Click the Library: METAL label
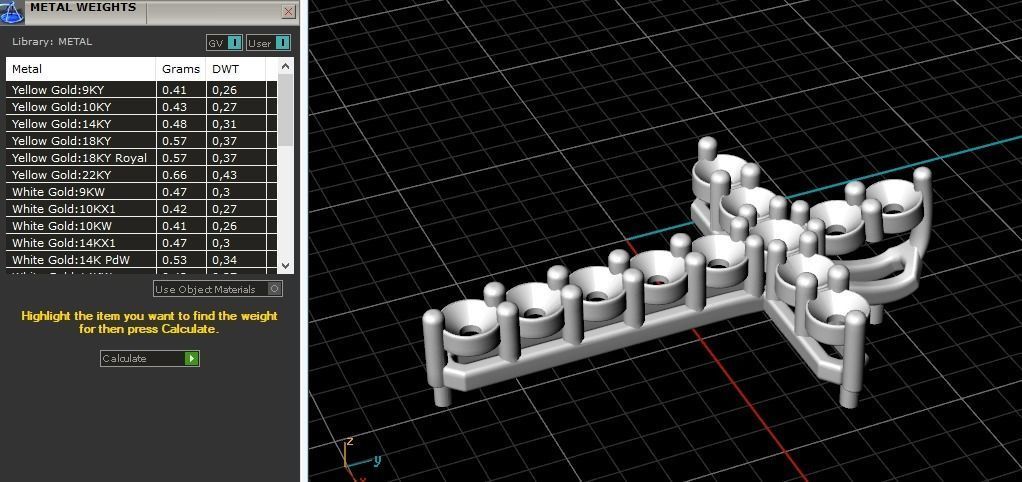1022x482 pixels. [x=52, y=42]
